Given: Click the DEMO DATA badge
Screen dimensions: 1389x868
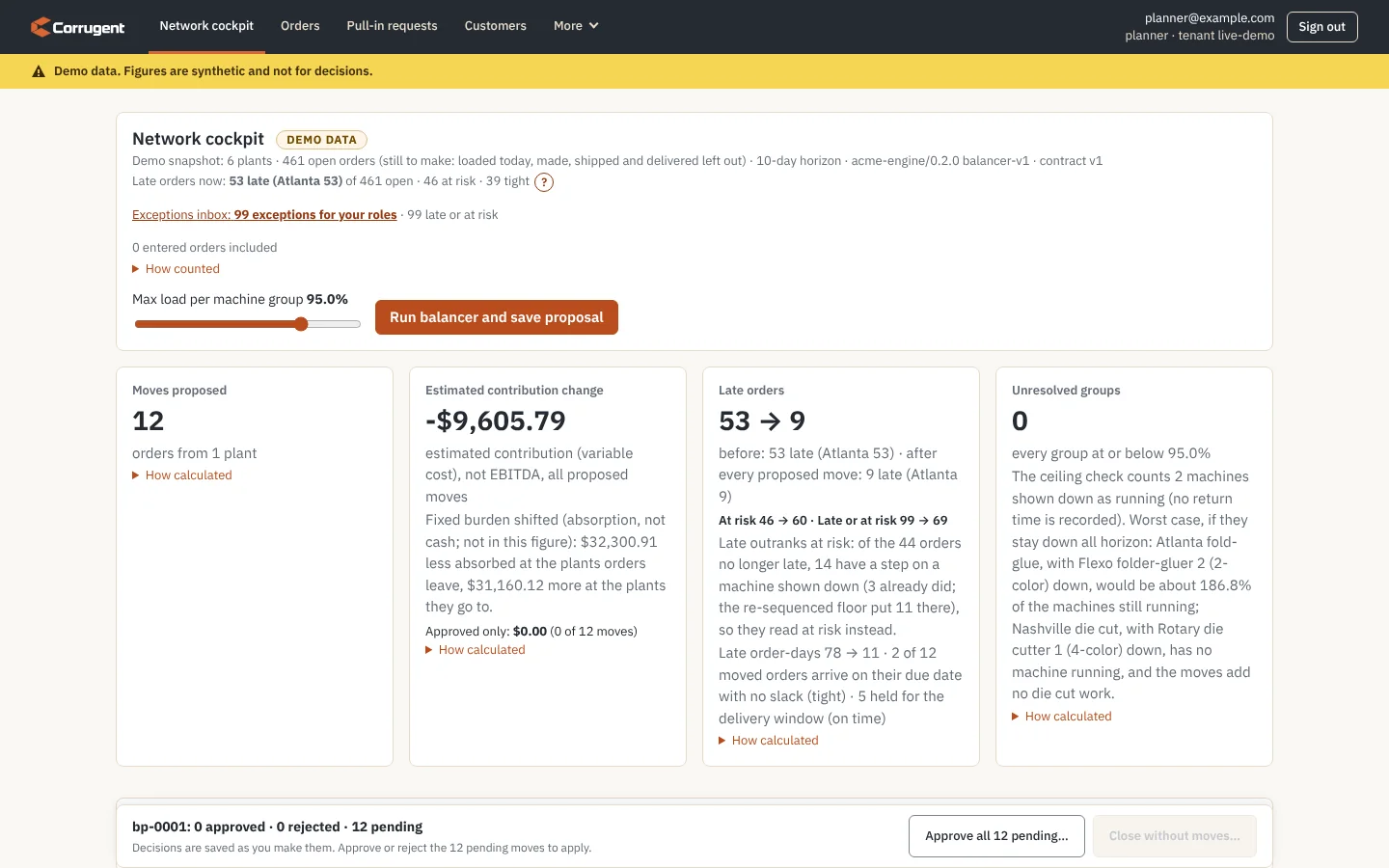Looking at the screenshot, I should coord(321,140).
